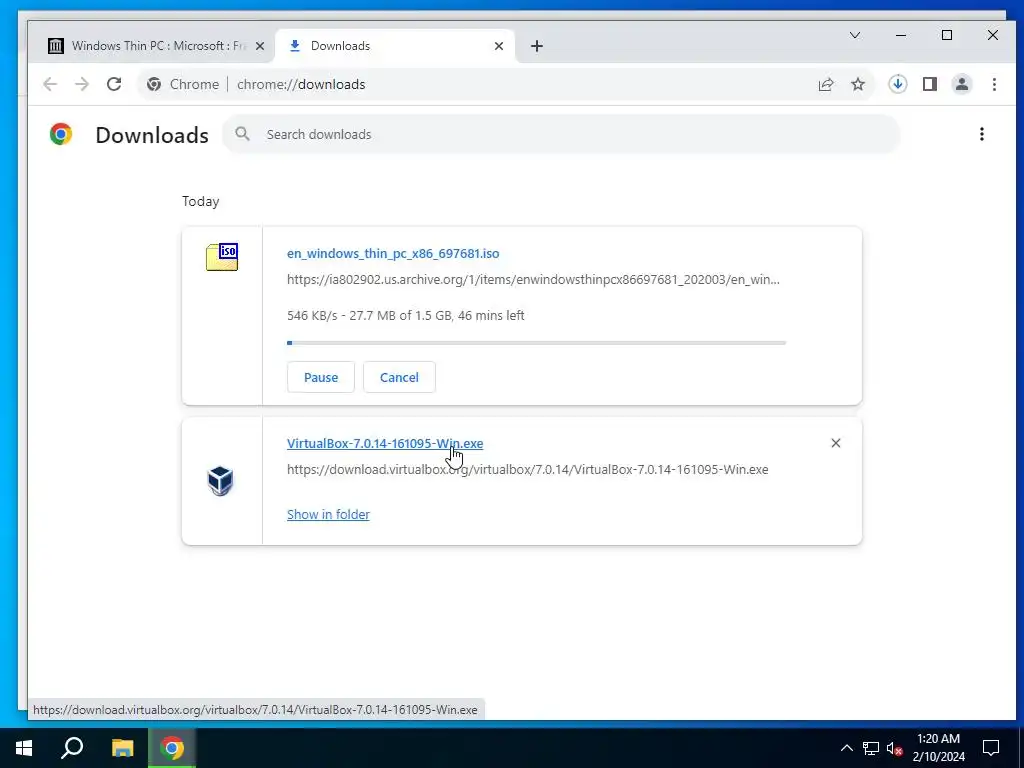Click the Search downloads field
The width and height of the screenshot is (1024, 768).
pos(562,135)
